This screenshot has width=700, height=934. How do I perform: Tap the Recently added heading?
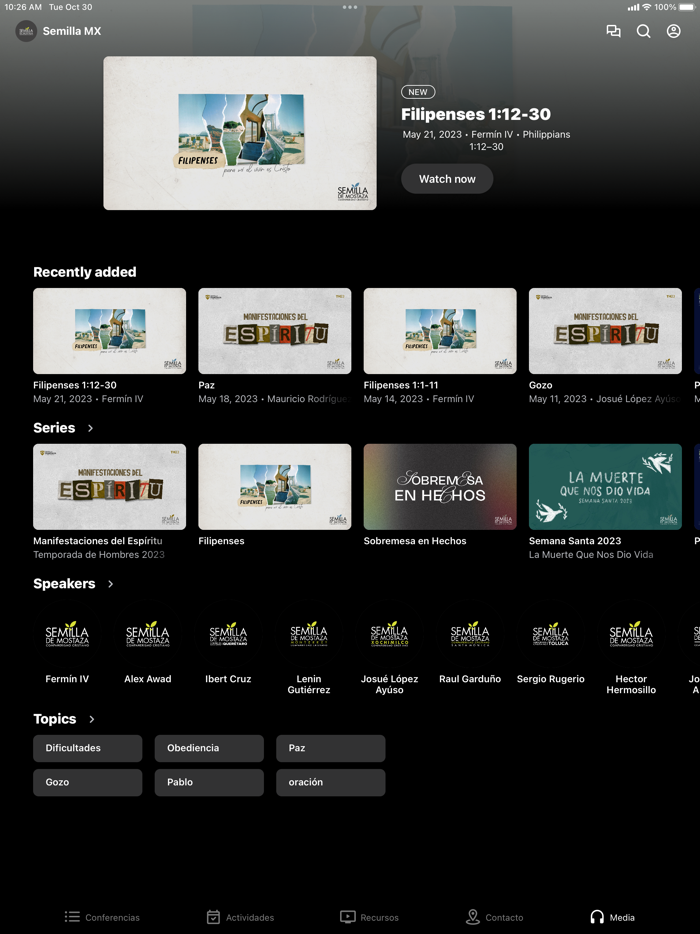(85, 272)
